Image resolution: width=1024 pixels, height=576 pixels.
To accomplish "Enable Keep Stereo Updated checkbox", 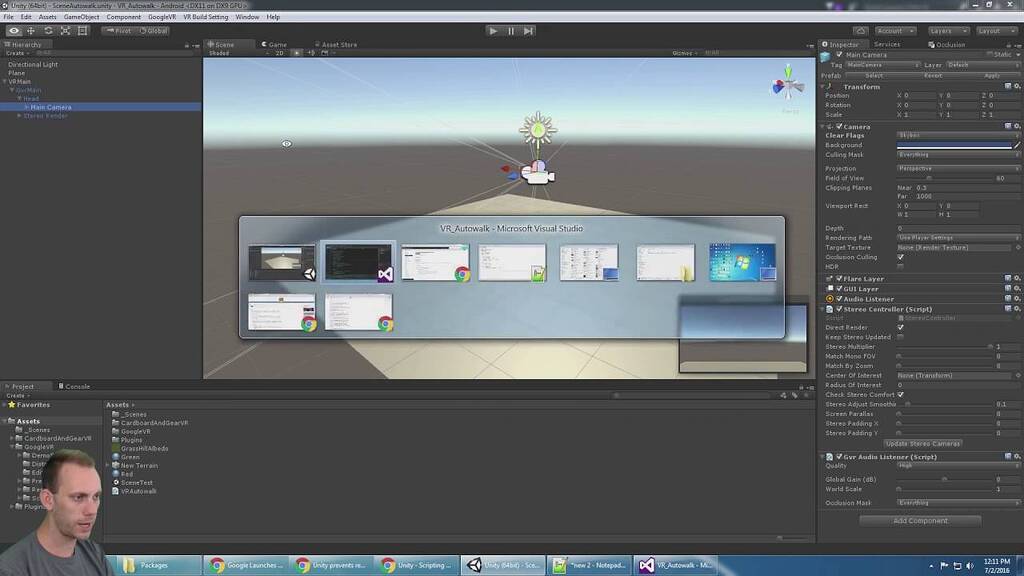I will (901, 337).
